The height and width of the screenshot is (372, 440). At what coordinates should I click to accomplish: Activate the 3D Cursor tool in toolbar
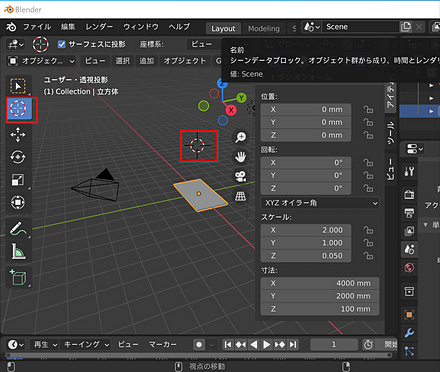pyautogui.click(x=19, y=109)
